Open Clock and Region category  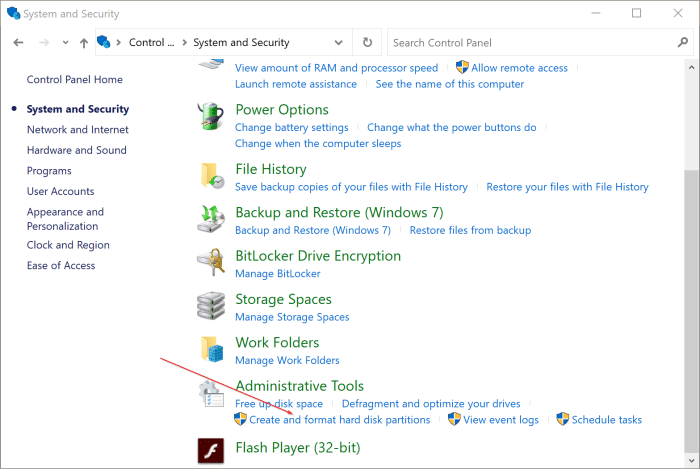click(68, 245)
